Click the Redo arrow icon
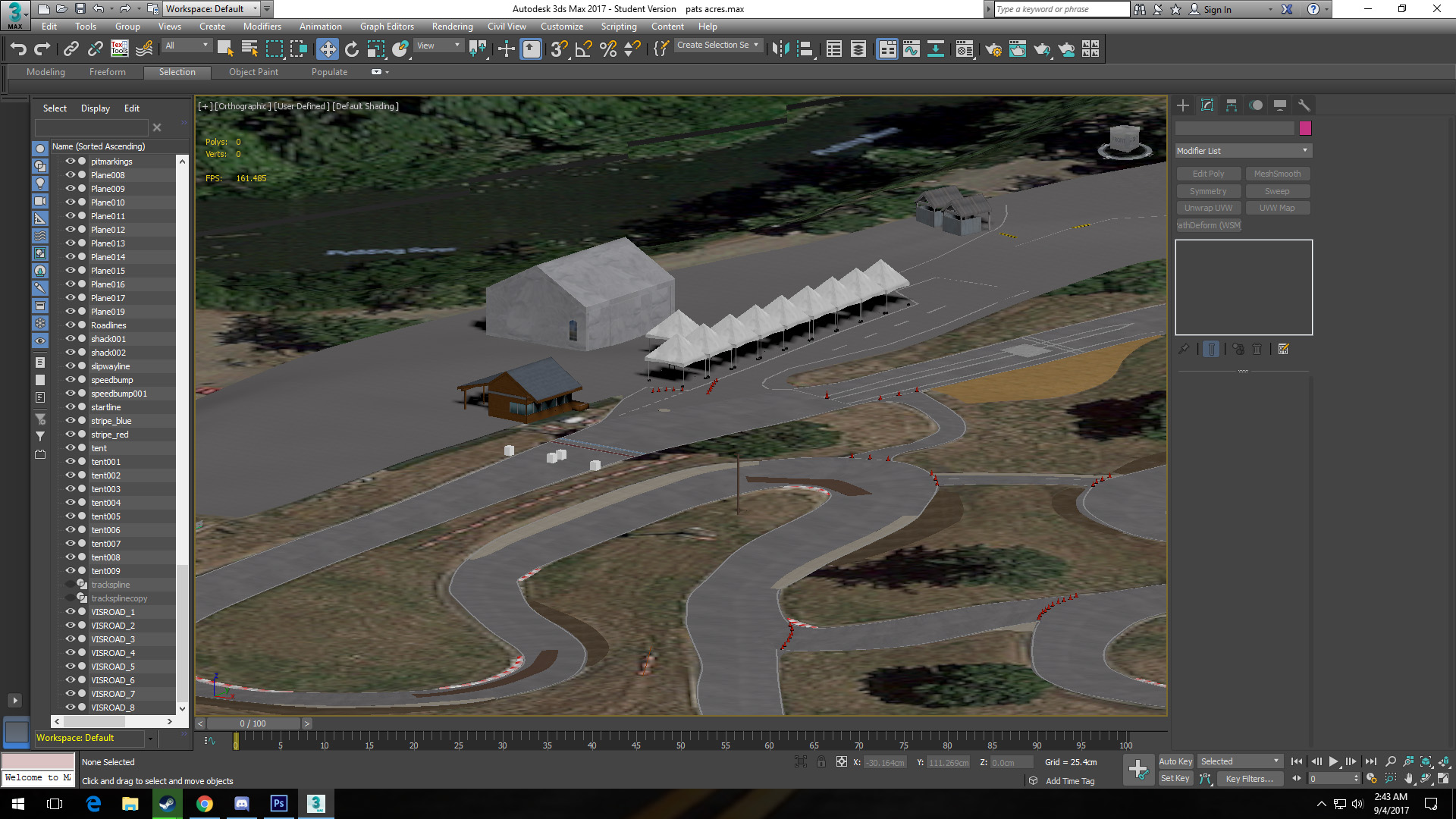 click(42, 49)
